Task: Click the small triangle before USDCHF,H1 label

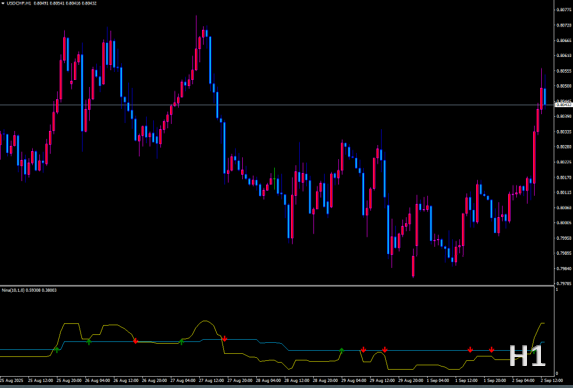Action: pos(3,3)
